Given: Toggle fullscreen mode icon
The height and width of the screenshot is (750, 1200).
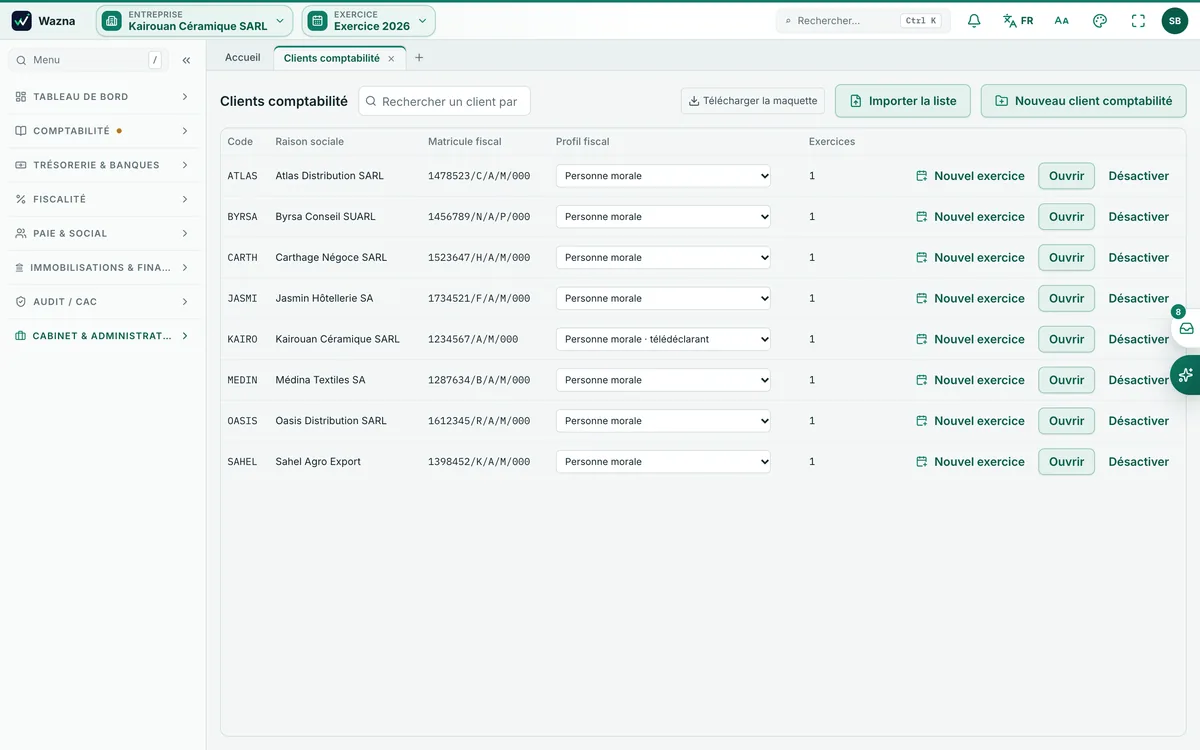Looking at the screenshot, I should 1138,21.
